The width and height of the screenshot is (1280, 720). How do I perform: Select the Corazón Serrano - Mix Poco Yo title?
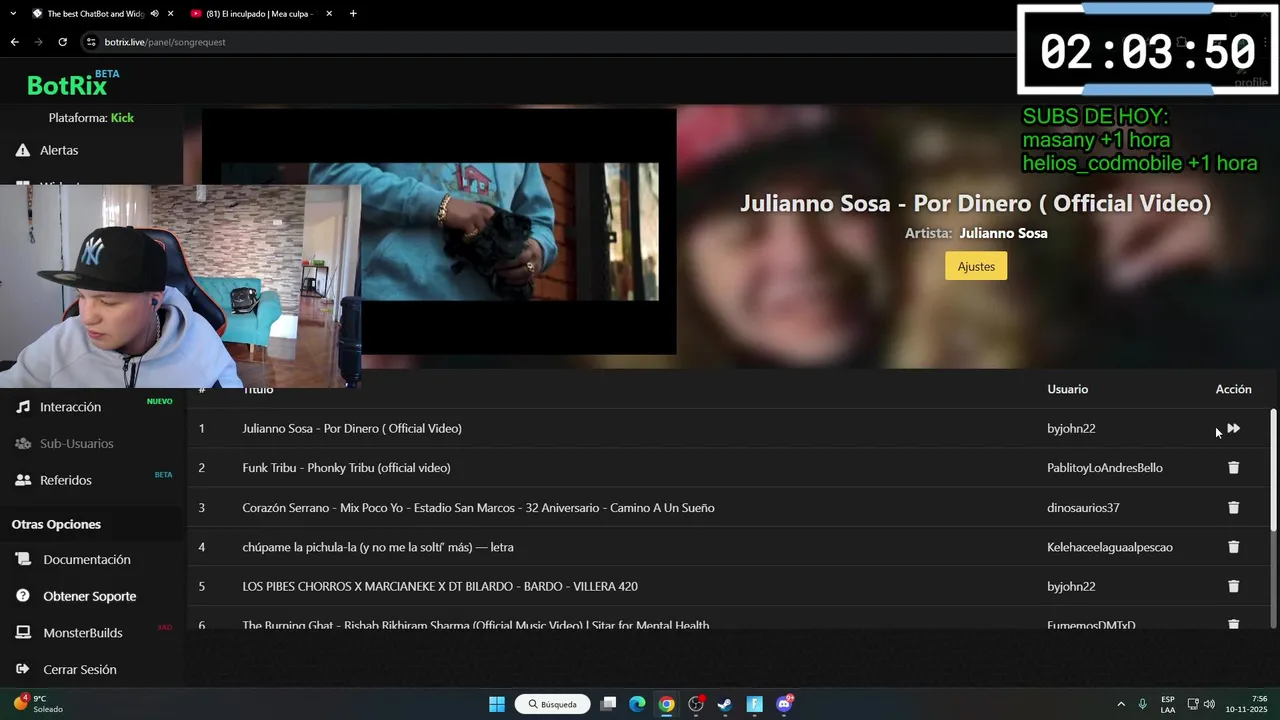[x=478, y=508]
